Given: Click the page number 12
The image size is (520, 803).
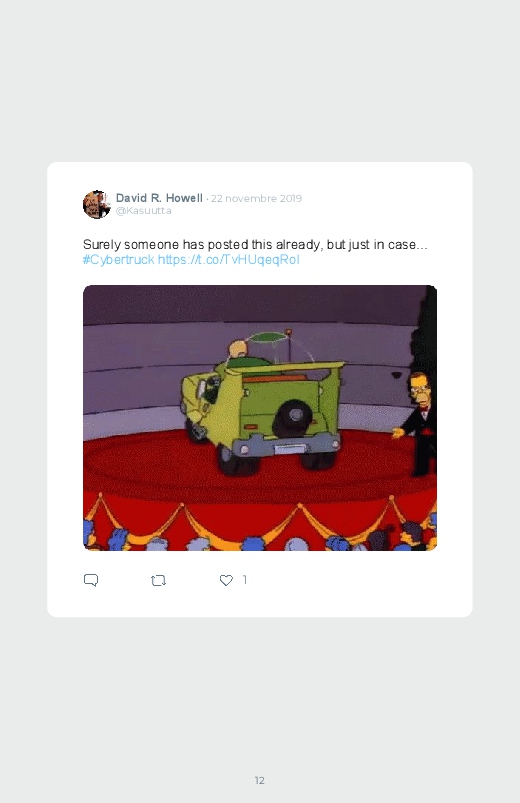Looking at the screenshot, I should point(260,780).
